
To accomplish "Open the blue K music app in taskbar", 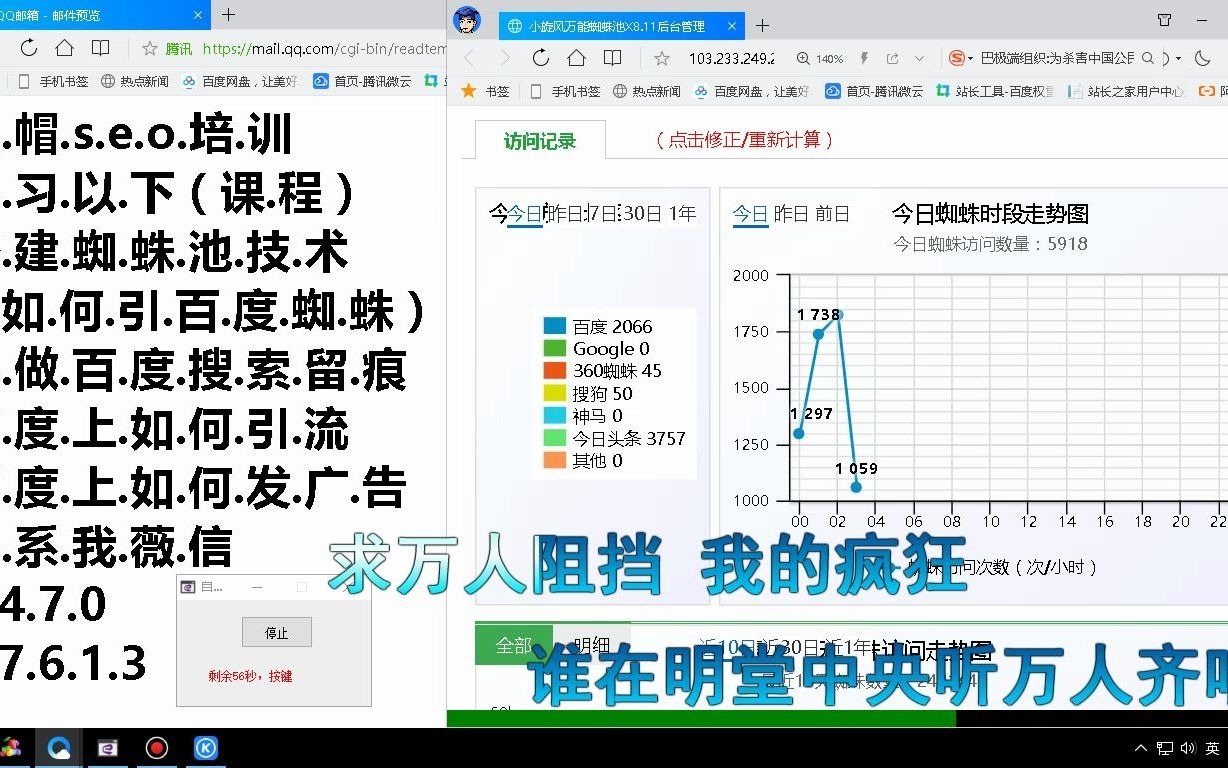I will click(205, 748).
